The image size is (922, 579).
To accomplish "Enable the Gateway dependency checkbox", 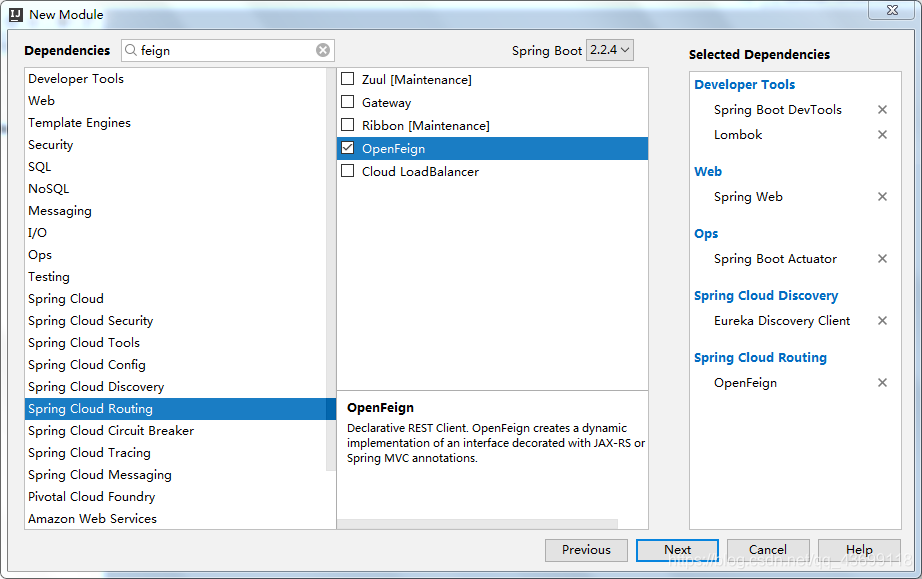I will [348, 102].
